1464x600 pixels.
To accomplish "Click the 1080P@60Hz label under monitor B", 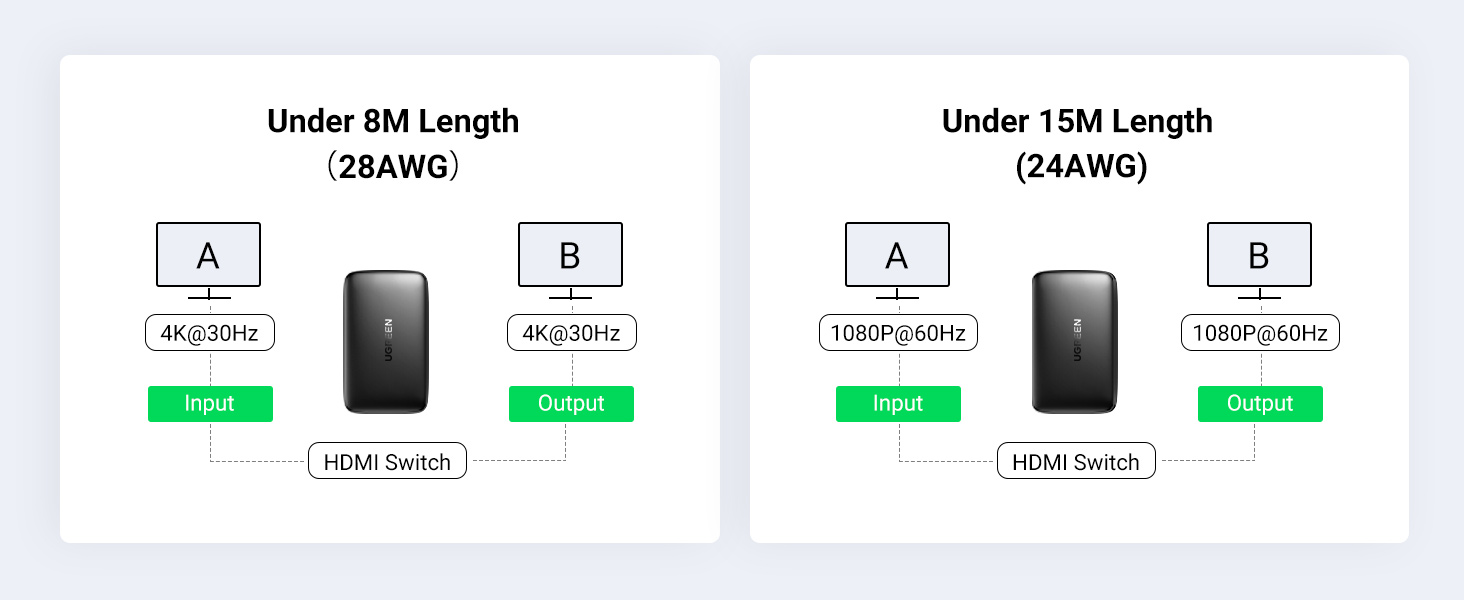I will tap(1260, 333).
